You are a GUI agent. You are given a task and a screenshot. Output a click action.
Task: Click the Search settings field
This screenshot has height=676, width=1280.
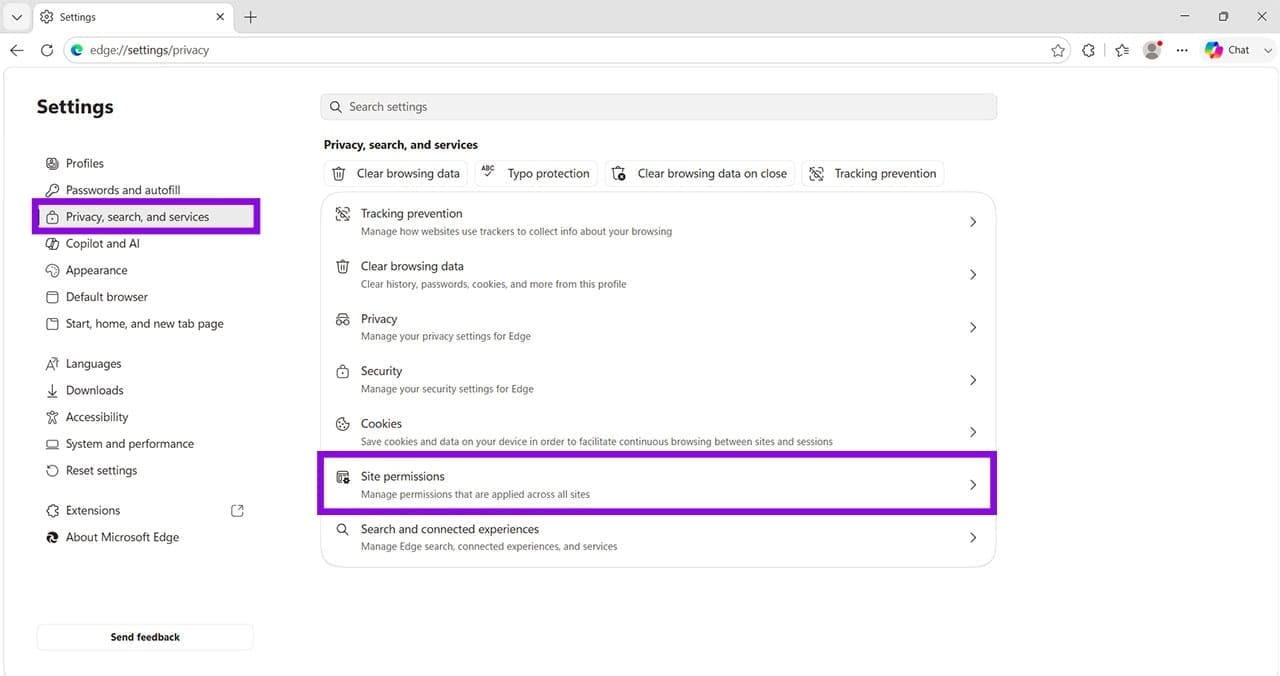click(x=659, y=107)
